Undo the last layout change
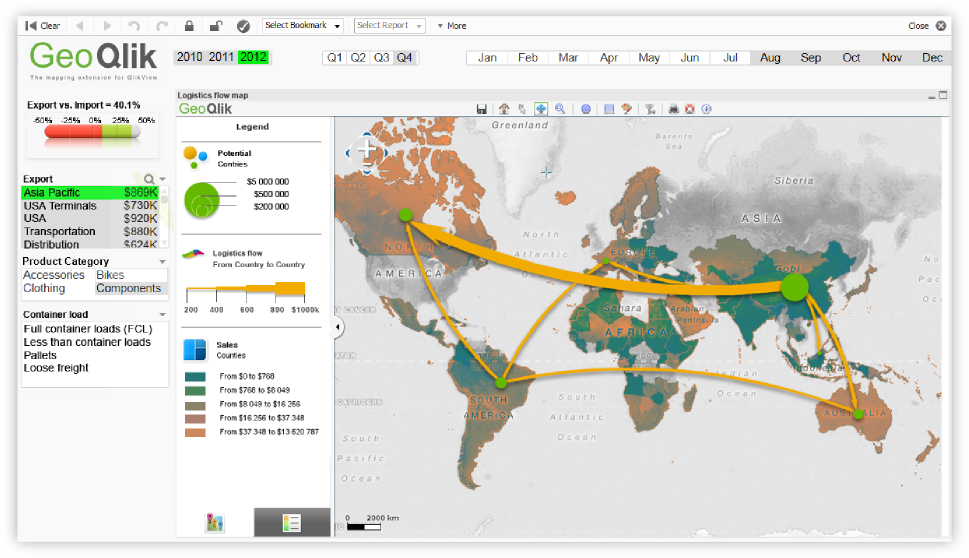Screen dimensions: 969x558 tap(134, 26)
